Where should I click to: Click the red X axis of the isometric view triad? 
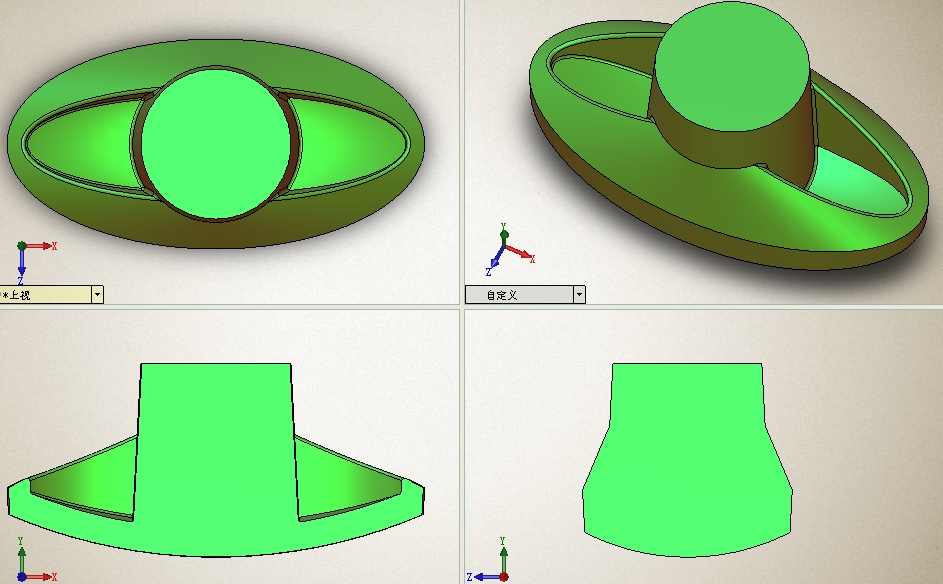tap(521, 253)
